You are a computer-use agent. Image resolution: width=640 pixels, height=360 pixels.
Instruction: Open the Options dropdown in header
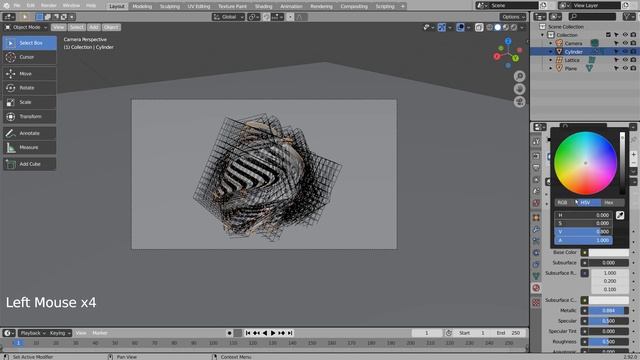[x=513, y=17]
